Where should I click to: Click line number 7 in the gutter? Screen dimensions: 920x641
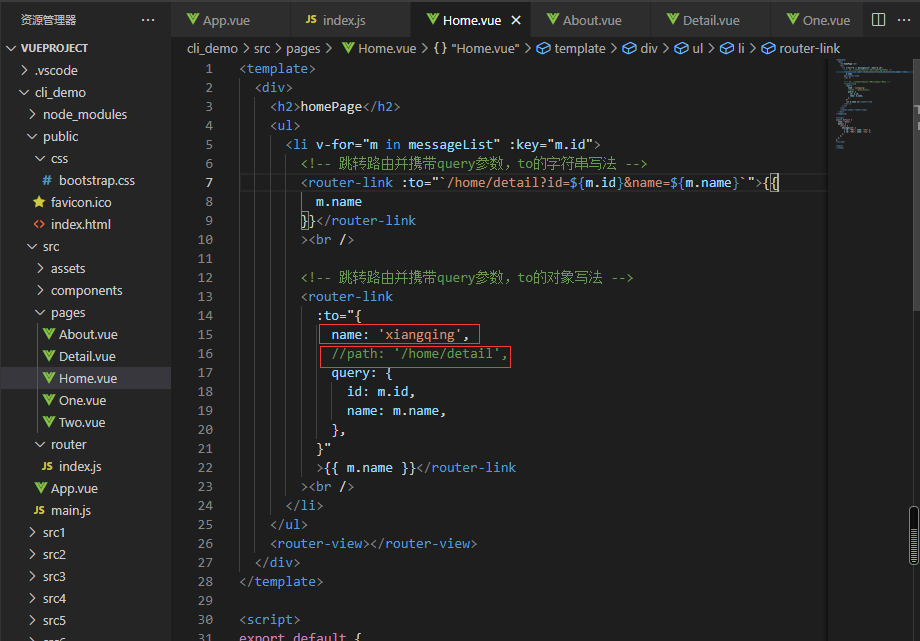click(209, 183)
